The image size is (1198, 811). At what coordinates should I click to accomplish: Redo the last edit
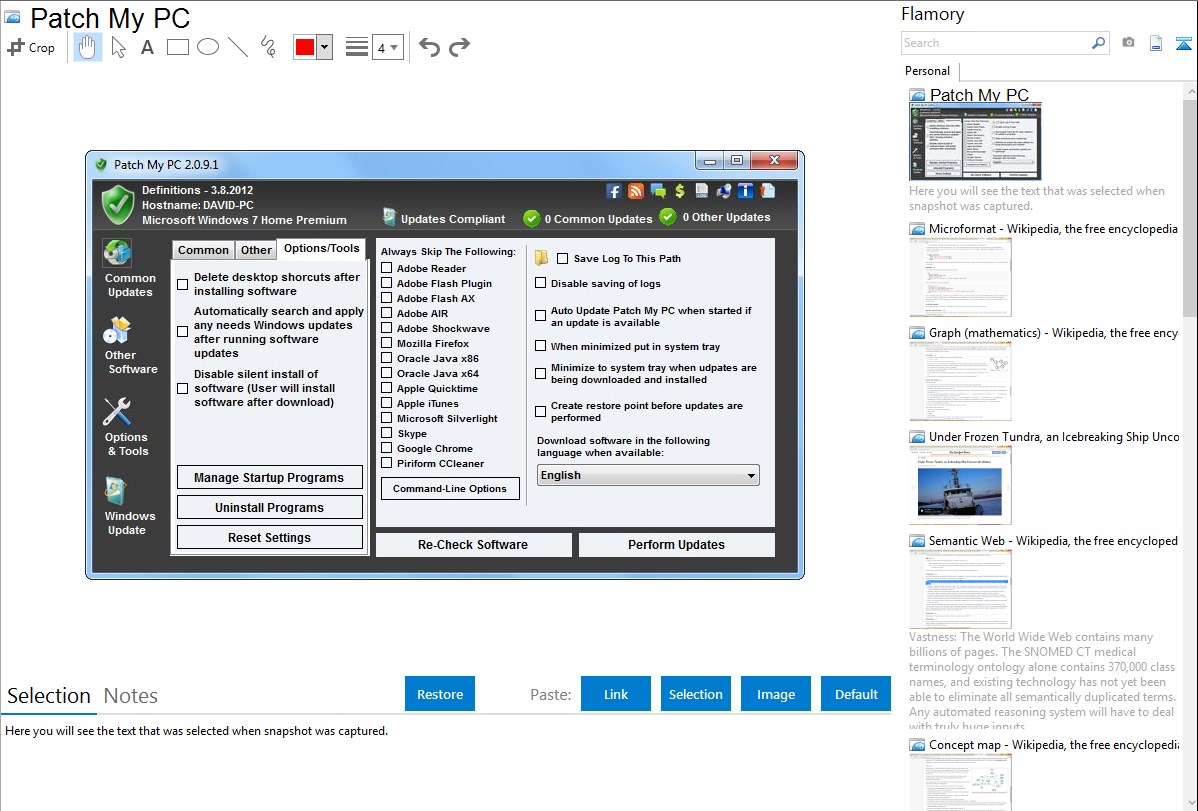click(x=459, y=47)
